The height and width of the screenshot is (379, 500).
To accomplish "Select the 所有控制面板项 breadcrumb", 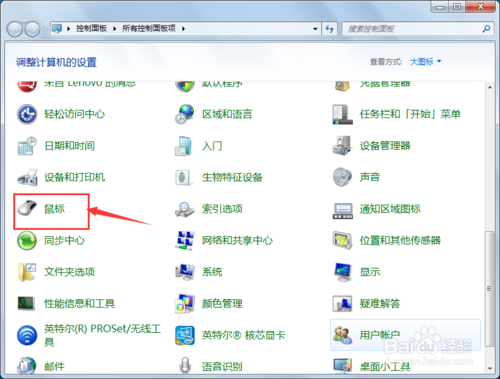I will [149, 28].
